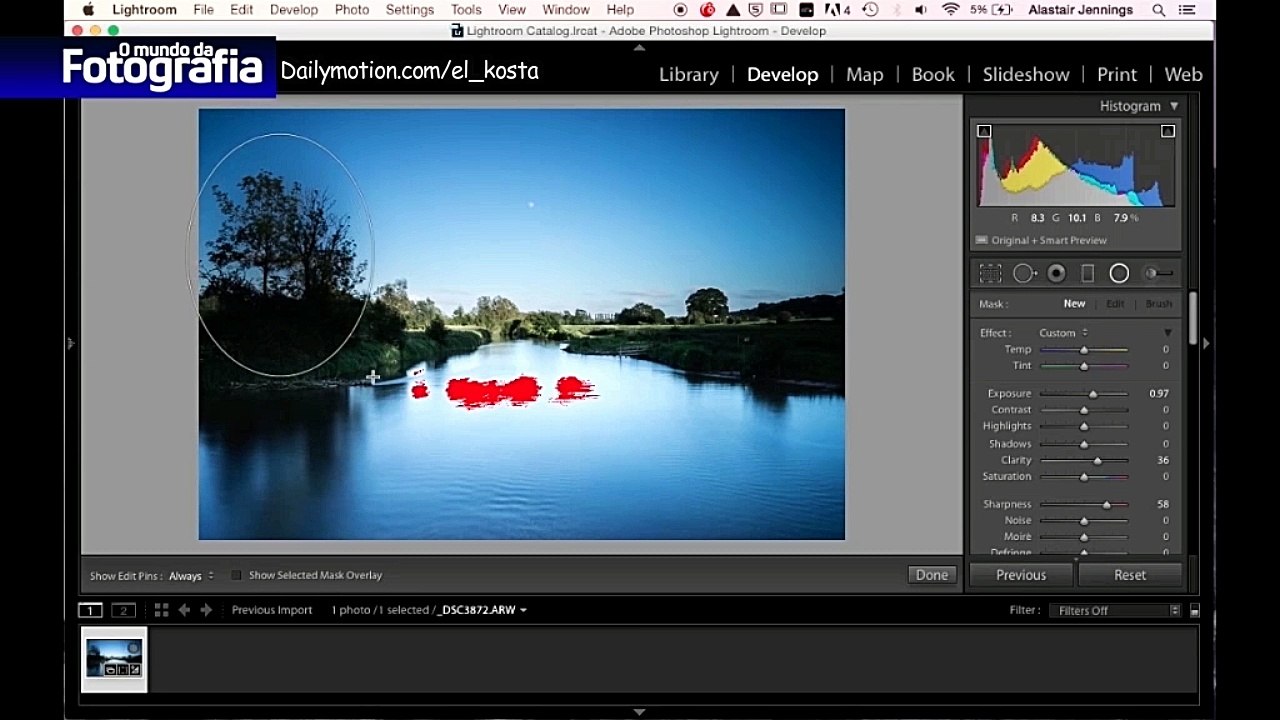Switch to the Print module
Viewport: 1280px width, 720px height.
point(1117,74)
